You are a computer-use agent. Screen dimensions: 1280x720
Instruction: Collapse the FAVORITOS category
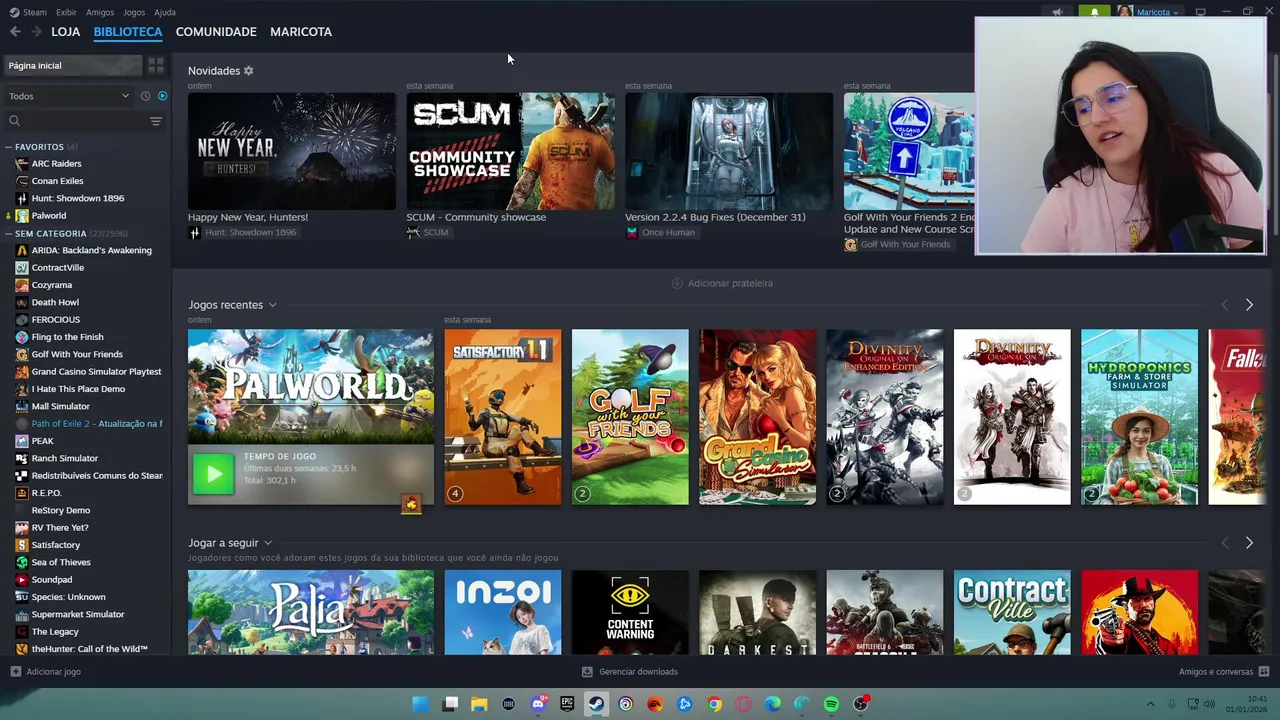(x=9, y=147)
